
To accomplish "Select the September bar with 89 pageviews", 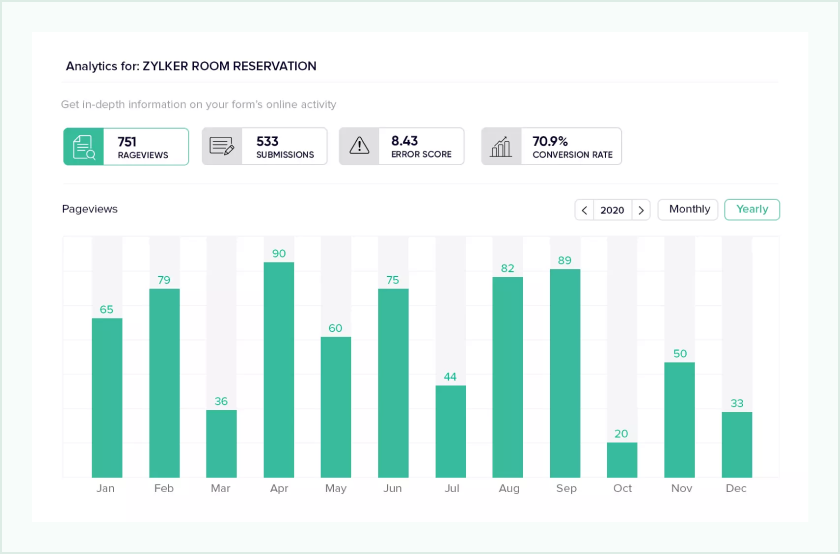I will 565,373.
